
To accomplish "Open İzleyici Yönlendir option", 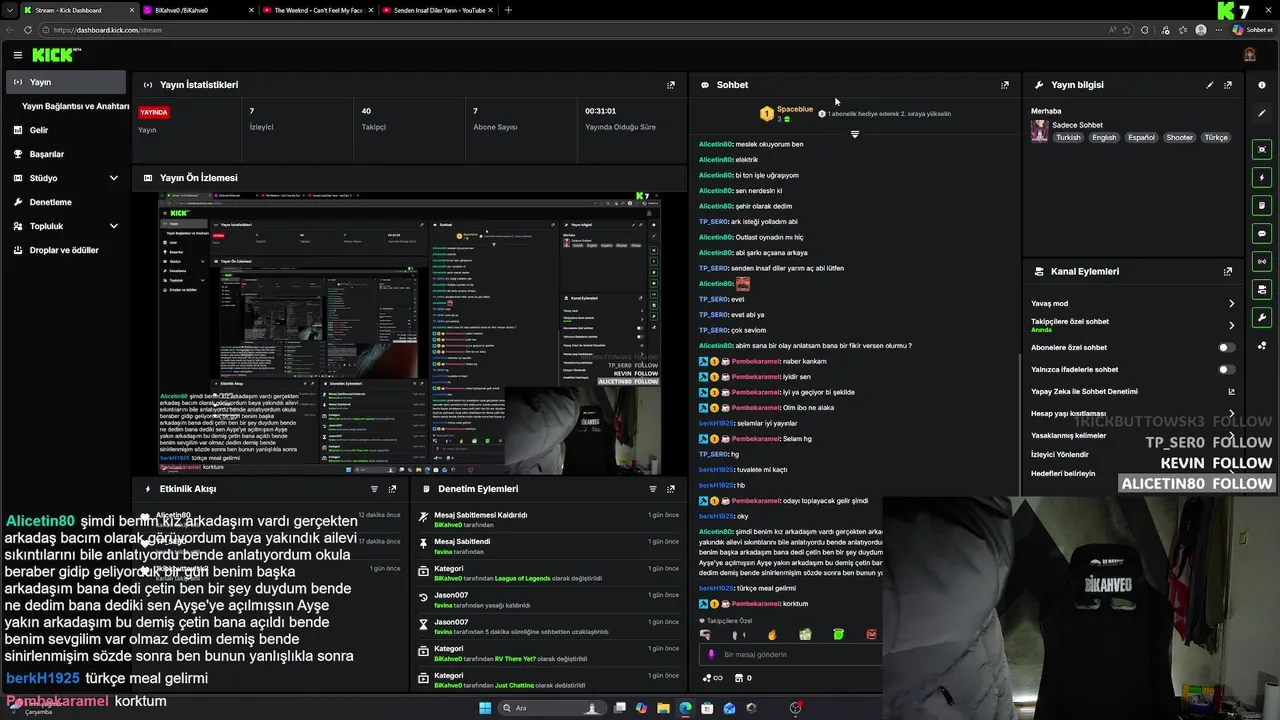I will click(x=1060, y=454).
